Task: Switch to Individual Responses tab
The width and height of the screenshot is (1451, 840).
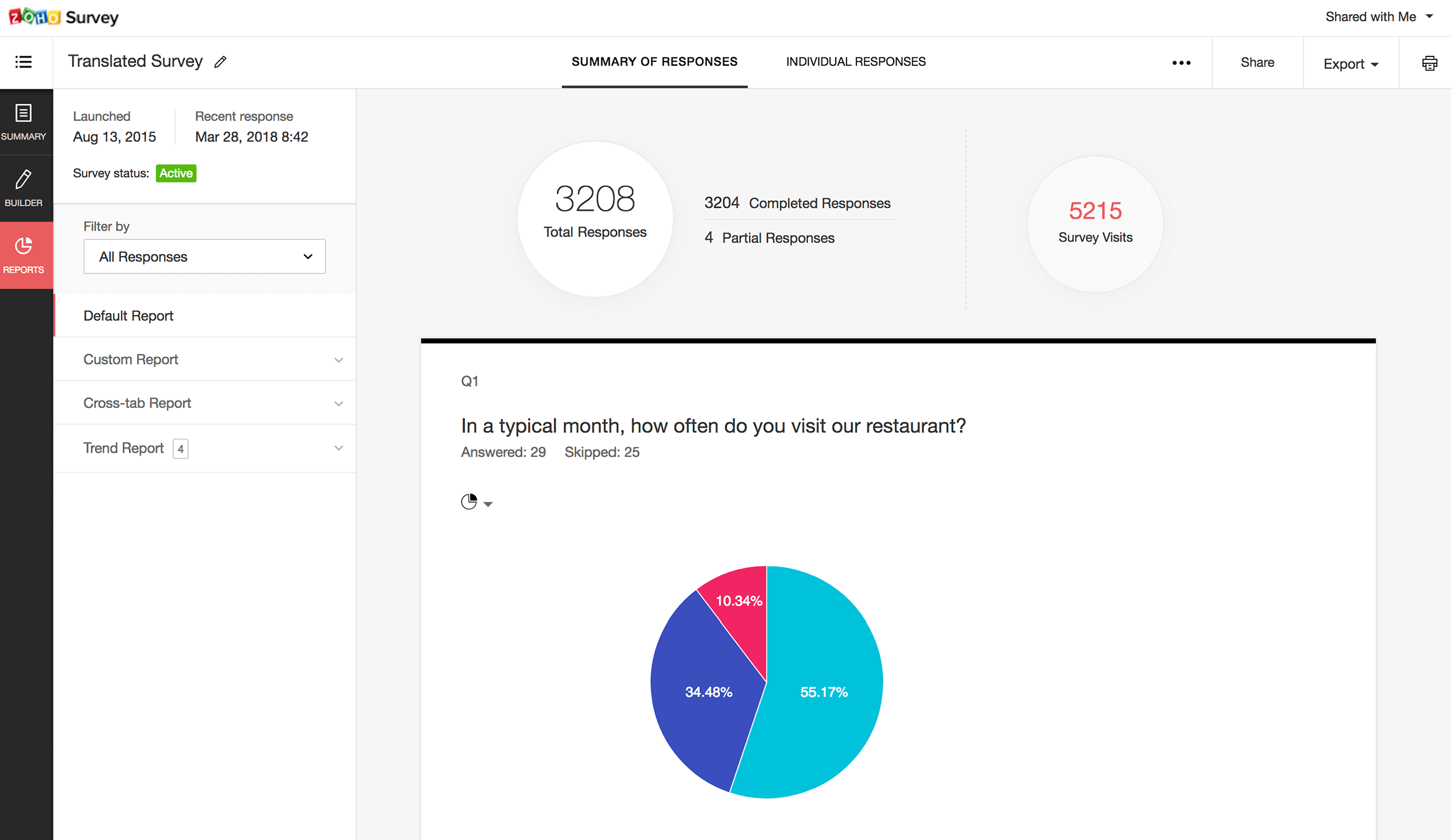Action: point(854,61)
